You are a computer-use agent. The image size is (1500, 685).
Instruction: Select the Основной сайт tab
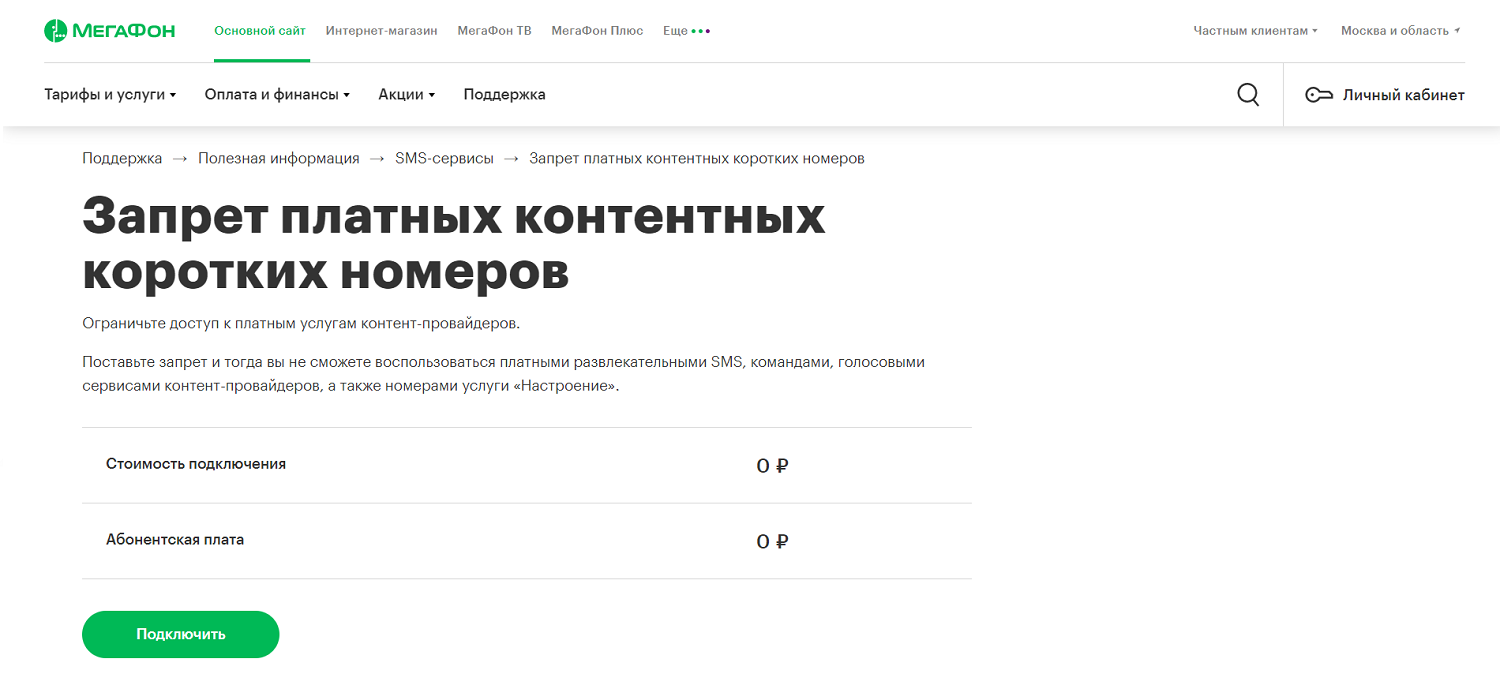pos(260,31)
